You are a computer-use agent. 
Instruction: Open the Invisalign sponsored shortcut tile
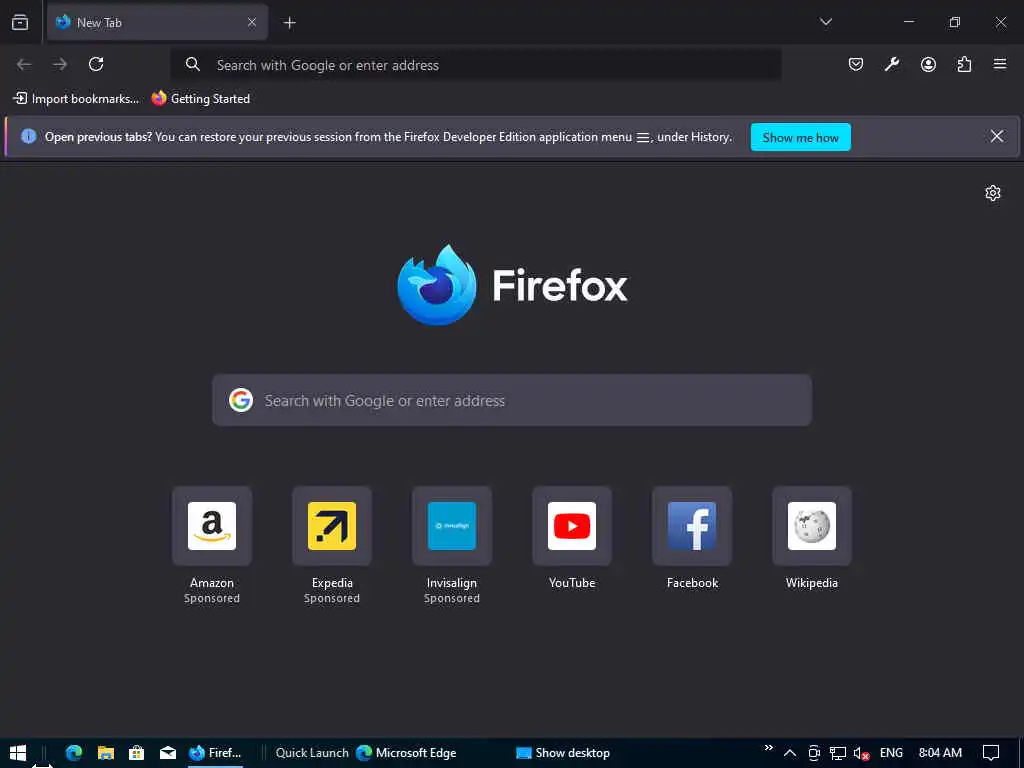tap(452, 526)
